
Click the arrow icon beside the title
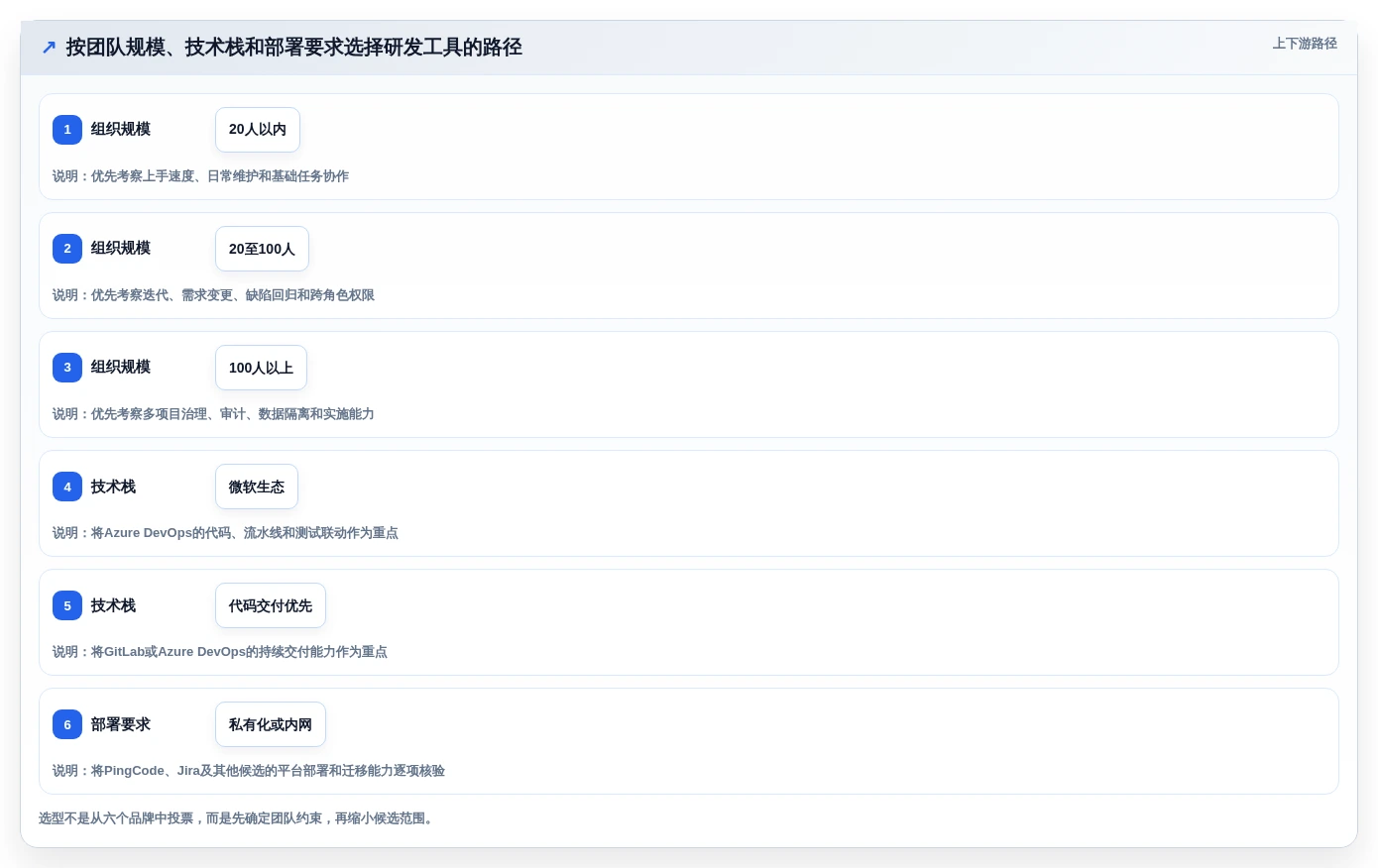[x=49, y=48]
